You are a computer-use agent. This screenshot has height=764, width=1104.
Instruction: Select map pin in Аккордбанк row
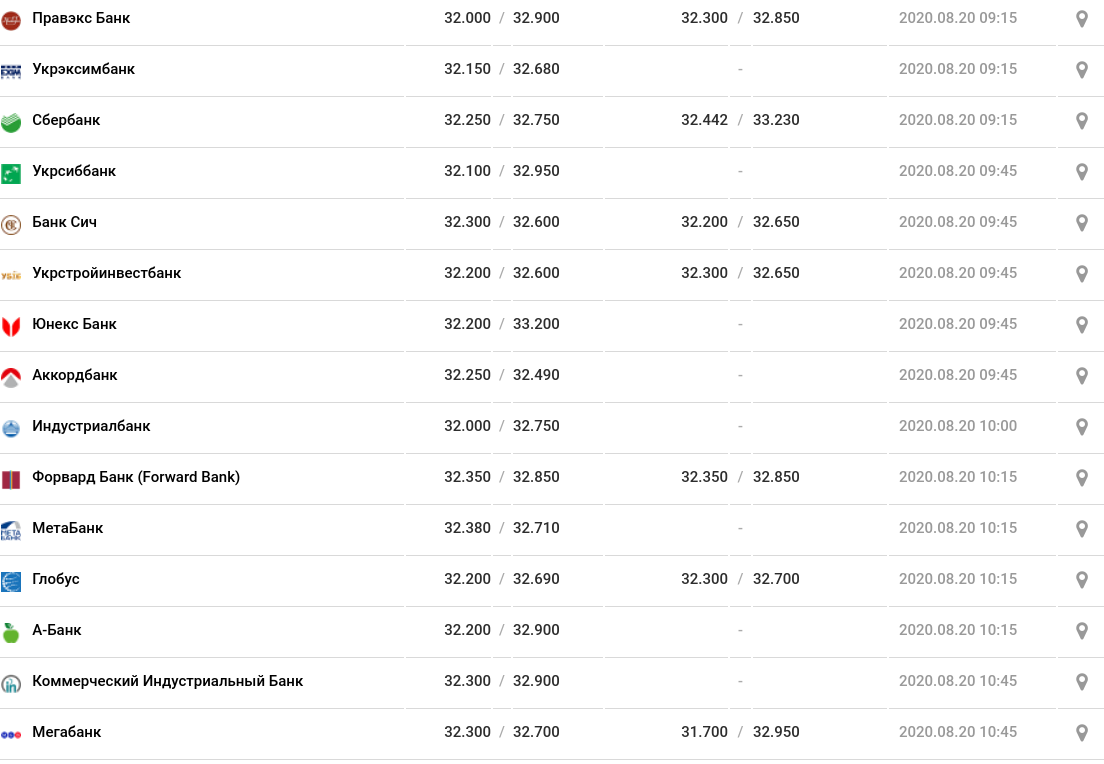coord(1082,376)
